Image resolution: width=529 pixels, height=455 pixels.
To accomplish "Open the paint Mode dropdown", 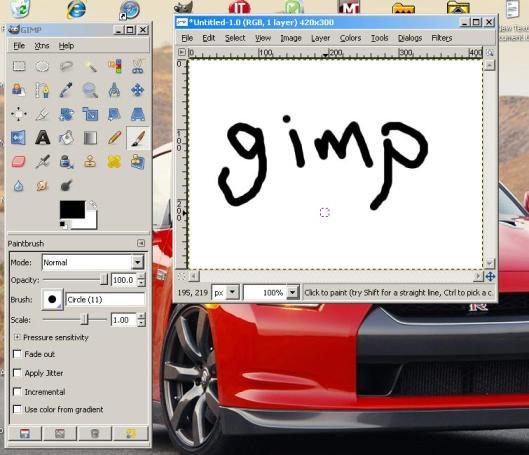I will [138, 262].
